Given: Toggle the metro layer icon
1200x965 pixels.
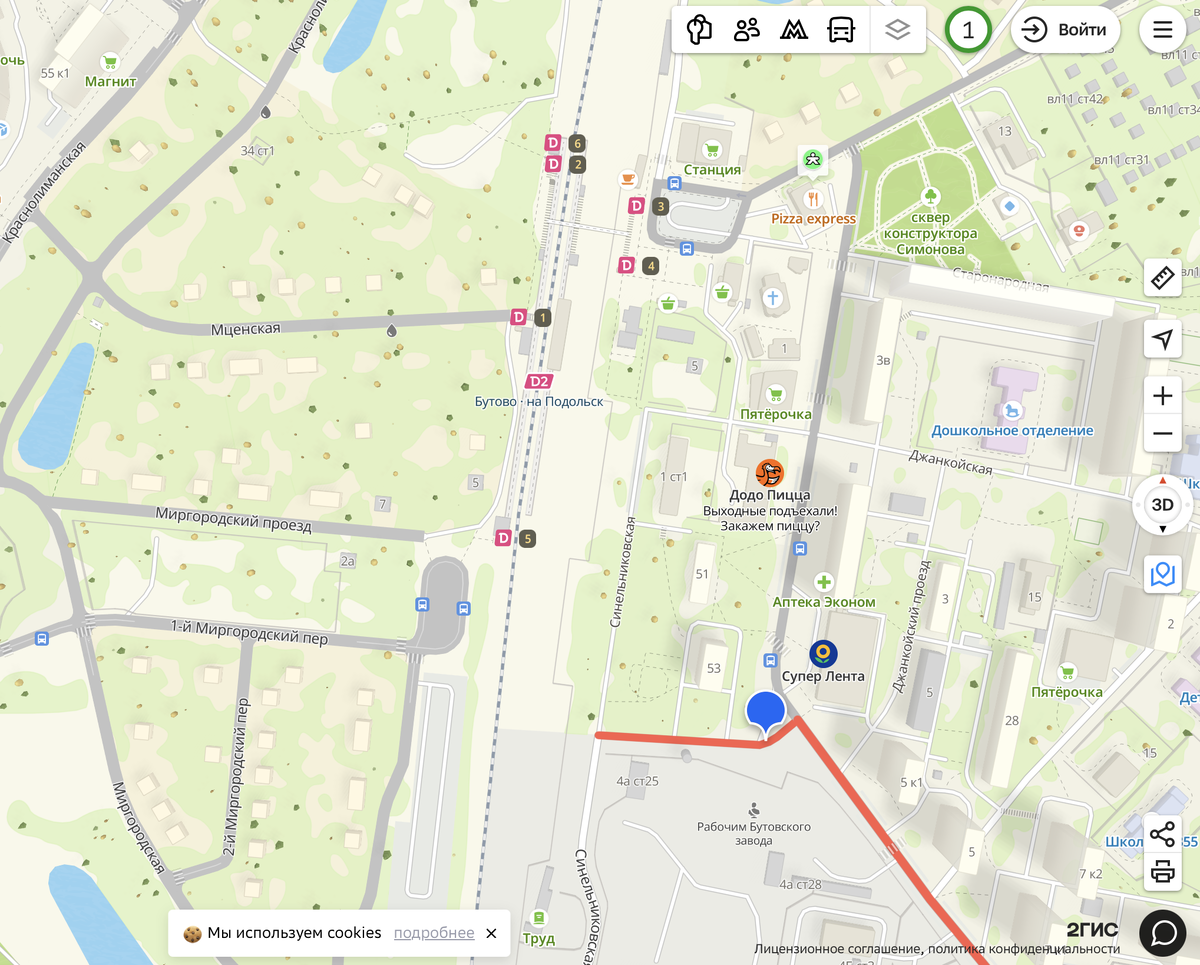Looking at the screenshot, I should tap(794, 30).
